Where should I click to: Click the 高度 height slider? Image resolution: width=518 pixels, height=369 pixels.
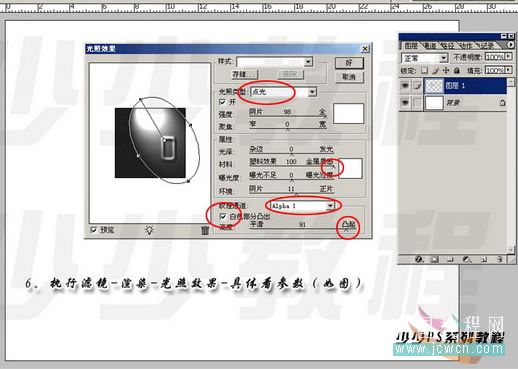tap(302, 229)
